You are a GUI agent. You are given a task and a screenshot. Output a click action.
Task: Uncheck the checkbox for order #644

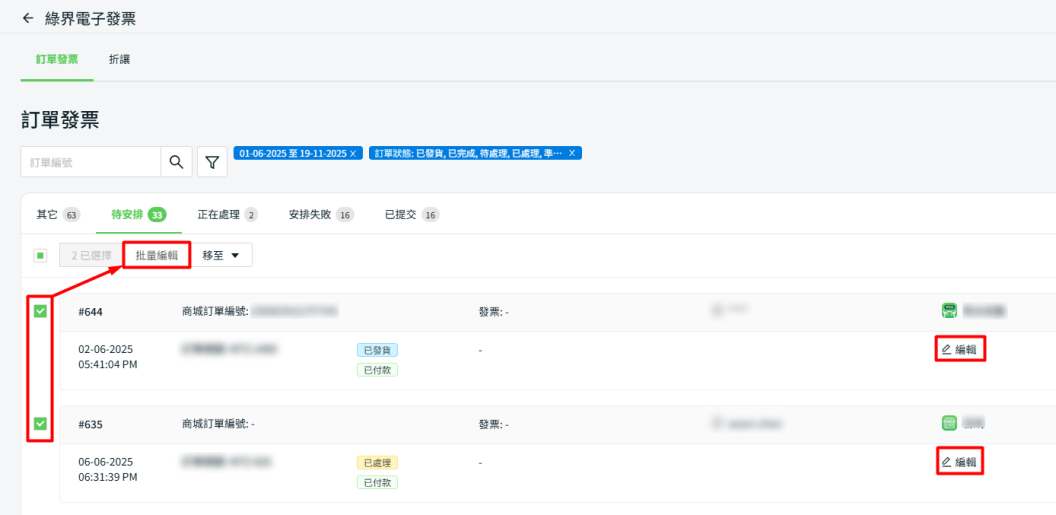(x=40, y=311)
